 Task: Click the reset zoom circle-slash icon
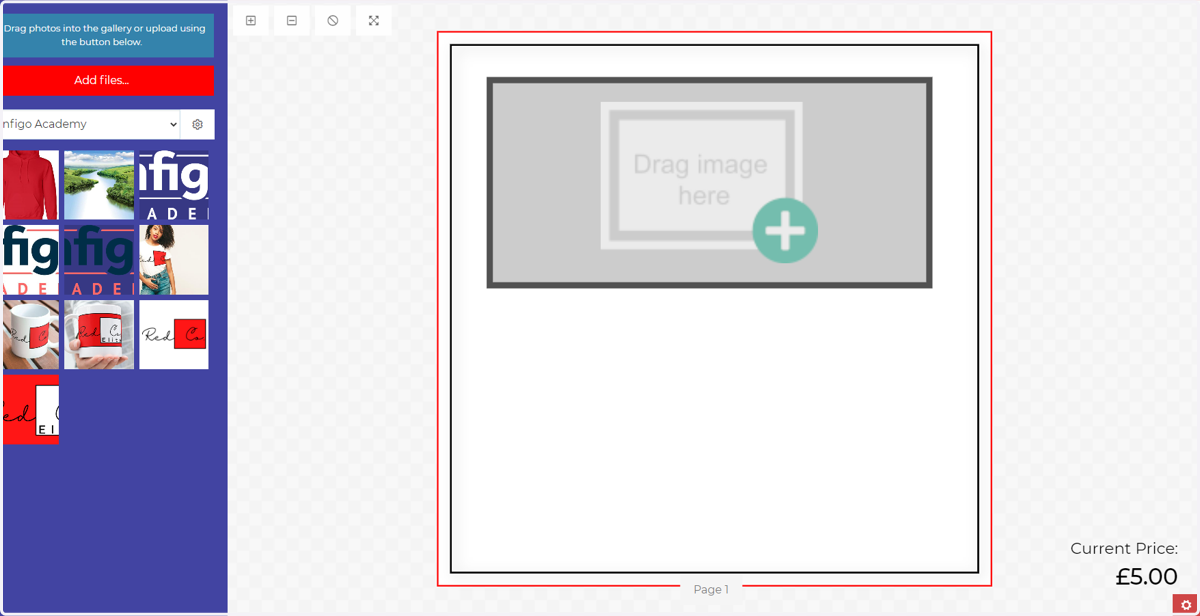(x=333, y=21)
